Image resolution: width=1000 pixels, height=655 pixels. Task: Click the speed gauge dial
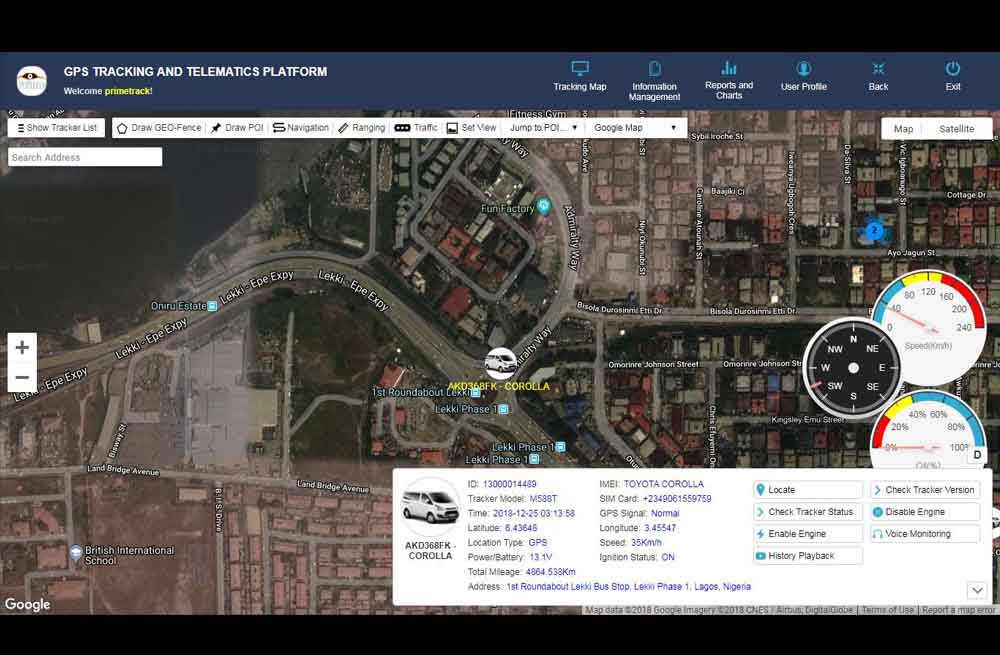pos(928,327)
